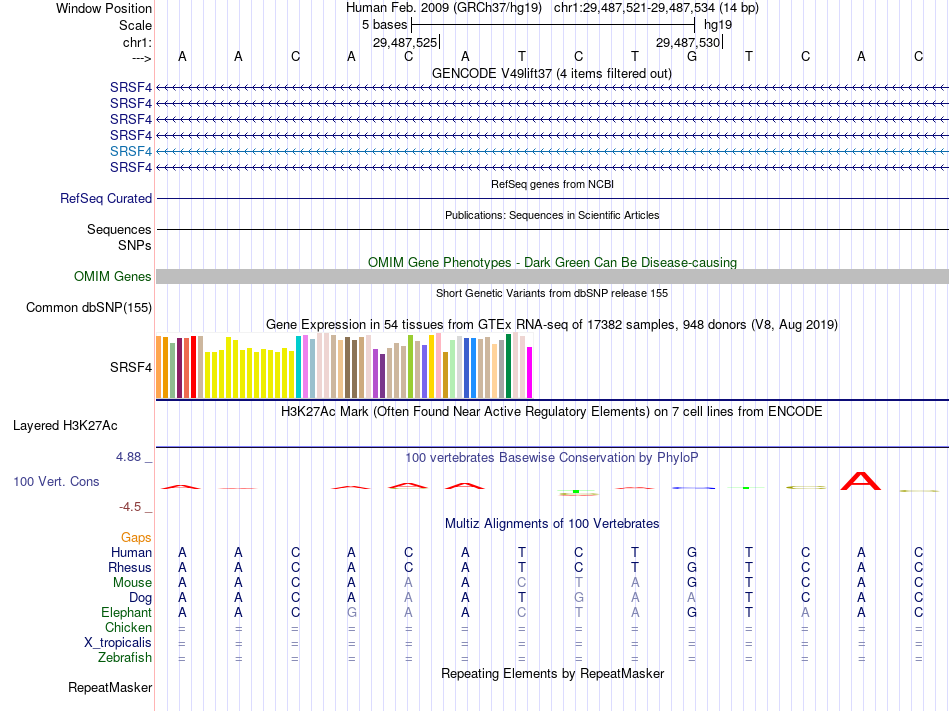950x711 pixels.
Task: Click the Sequences track label
Action: [x=119, y=230]
